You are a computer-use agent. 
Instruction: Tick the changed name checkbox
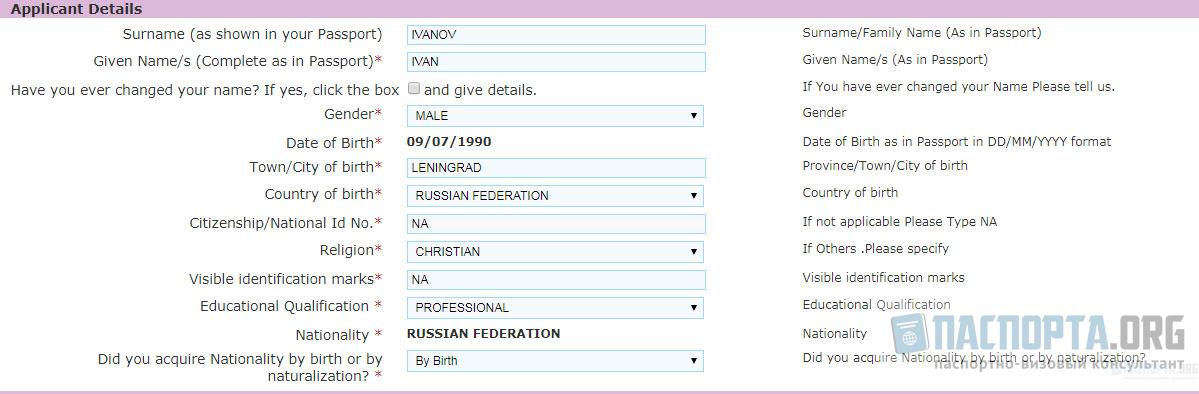click(x=414, y=89)
